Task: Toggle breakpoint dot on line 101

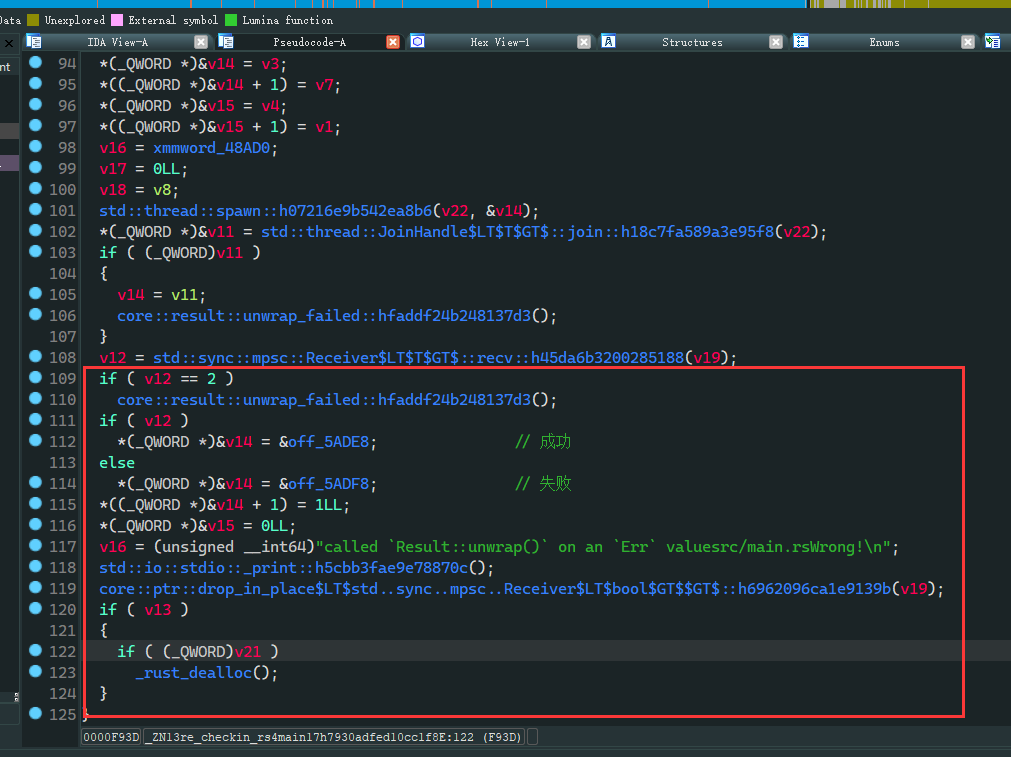Action: [x=36, y=210]
